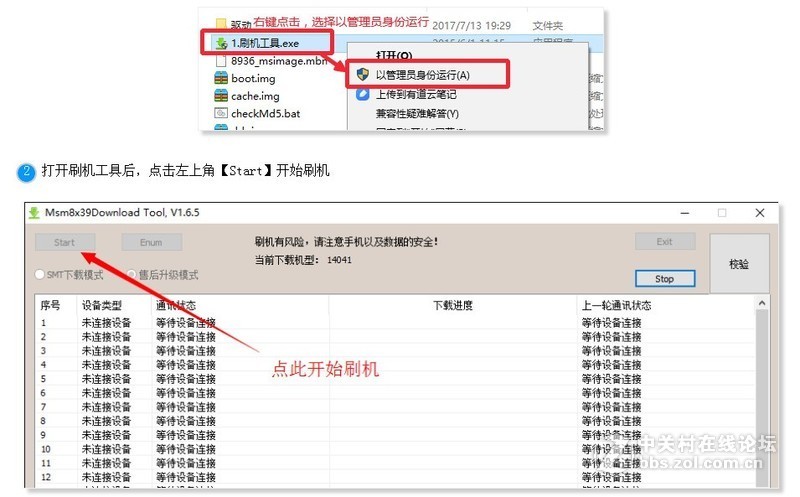Click the 1.刷机工具.exe file icon
The image size is (800, 497).
221,43
